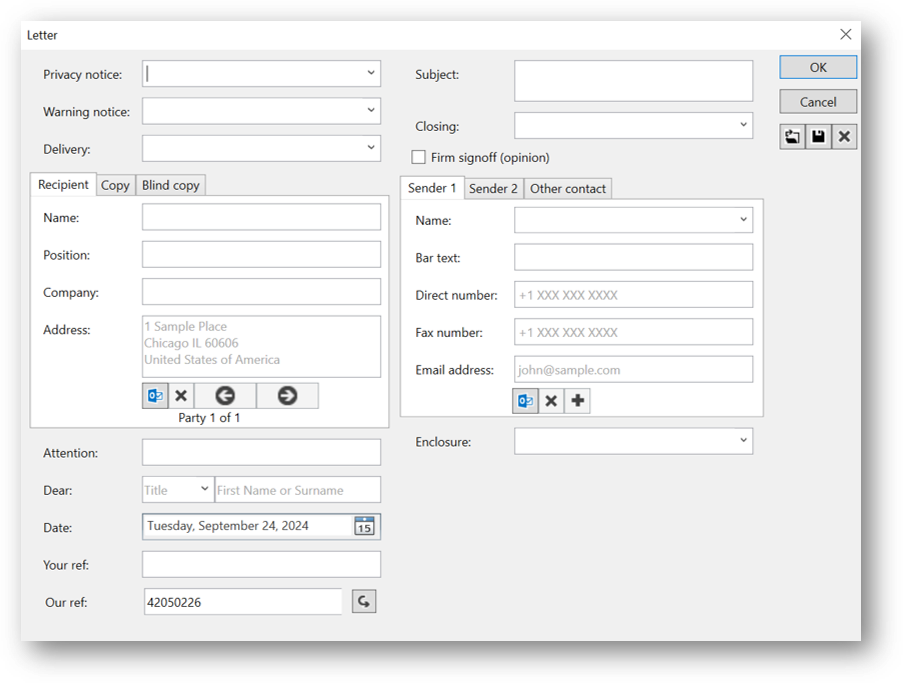Screen dimensions: 903x683
Task: Close the Letter dialog window
Action: [845, 35]
